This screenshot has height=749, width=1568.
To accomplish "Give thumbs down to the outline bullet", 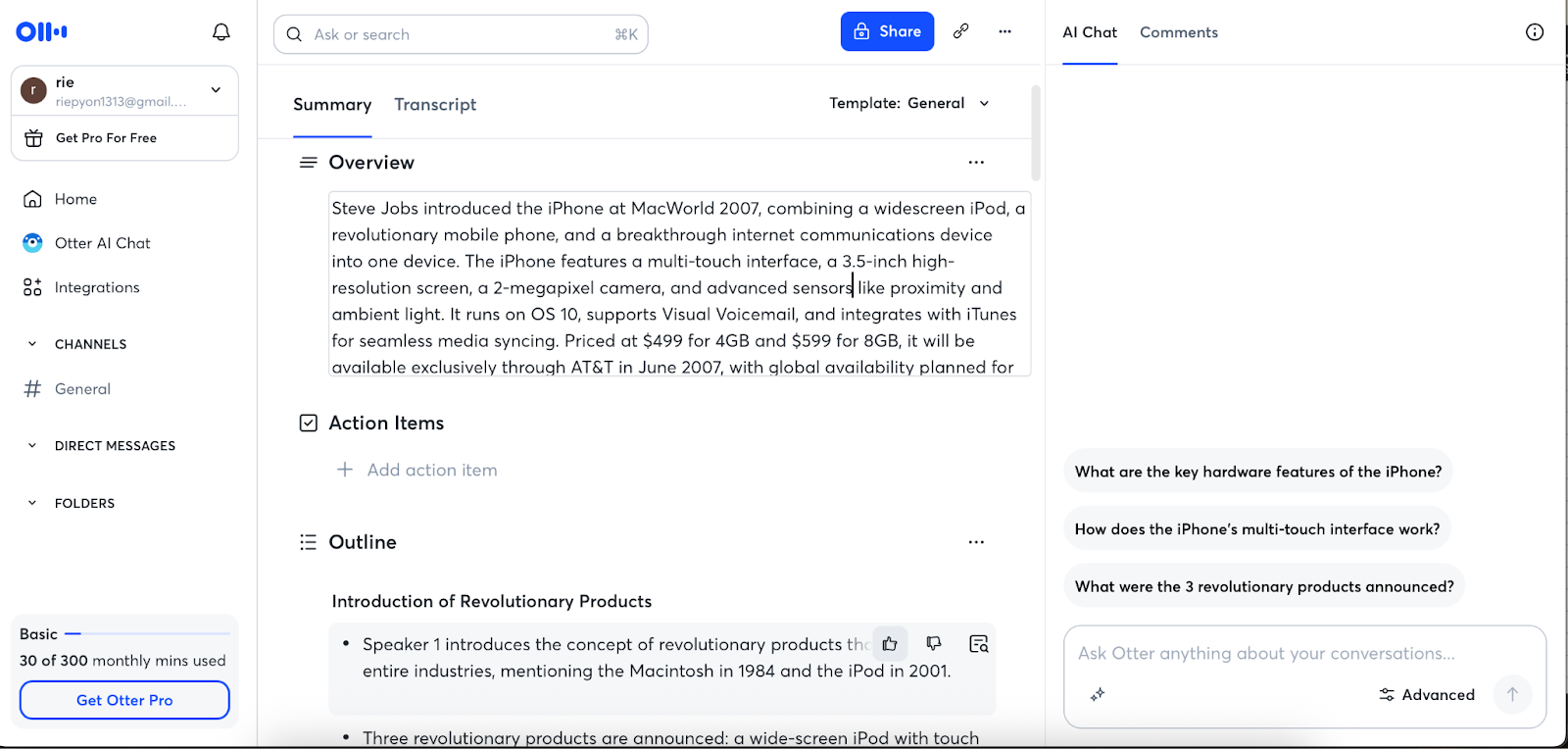I will (934, 644).
